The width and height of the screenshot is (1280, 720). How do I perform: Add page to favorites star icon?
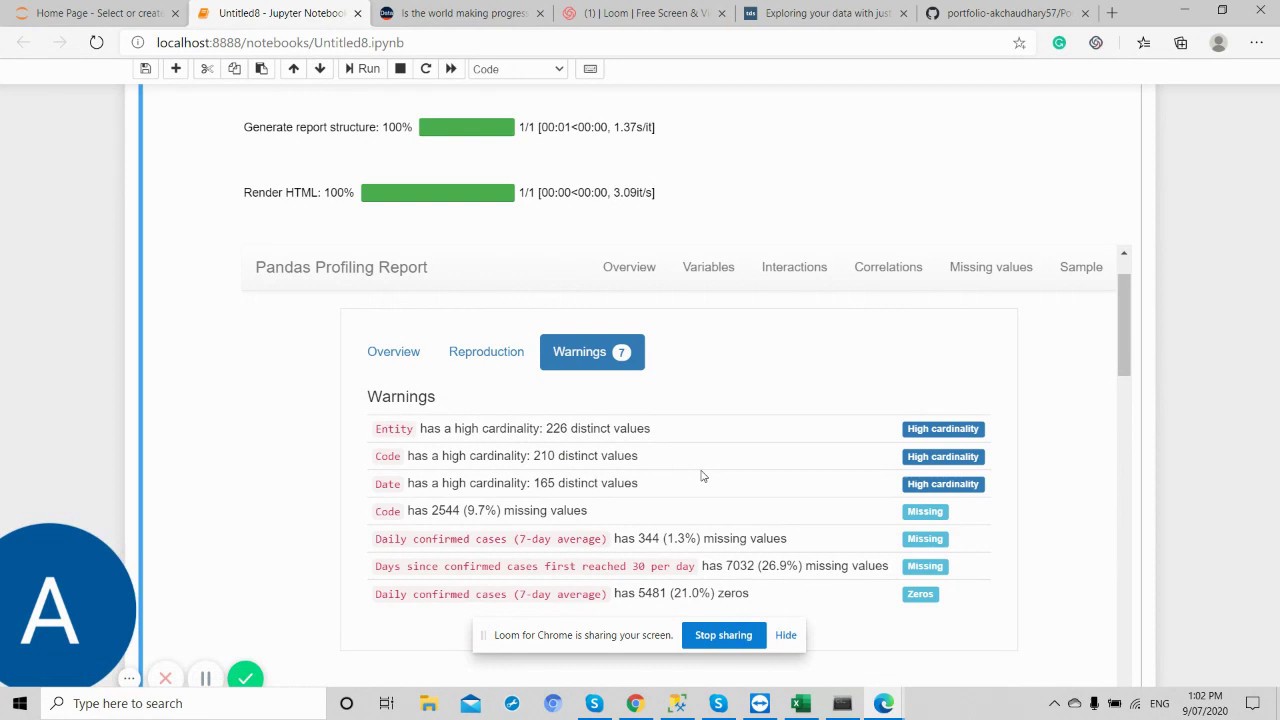1019,43
